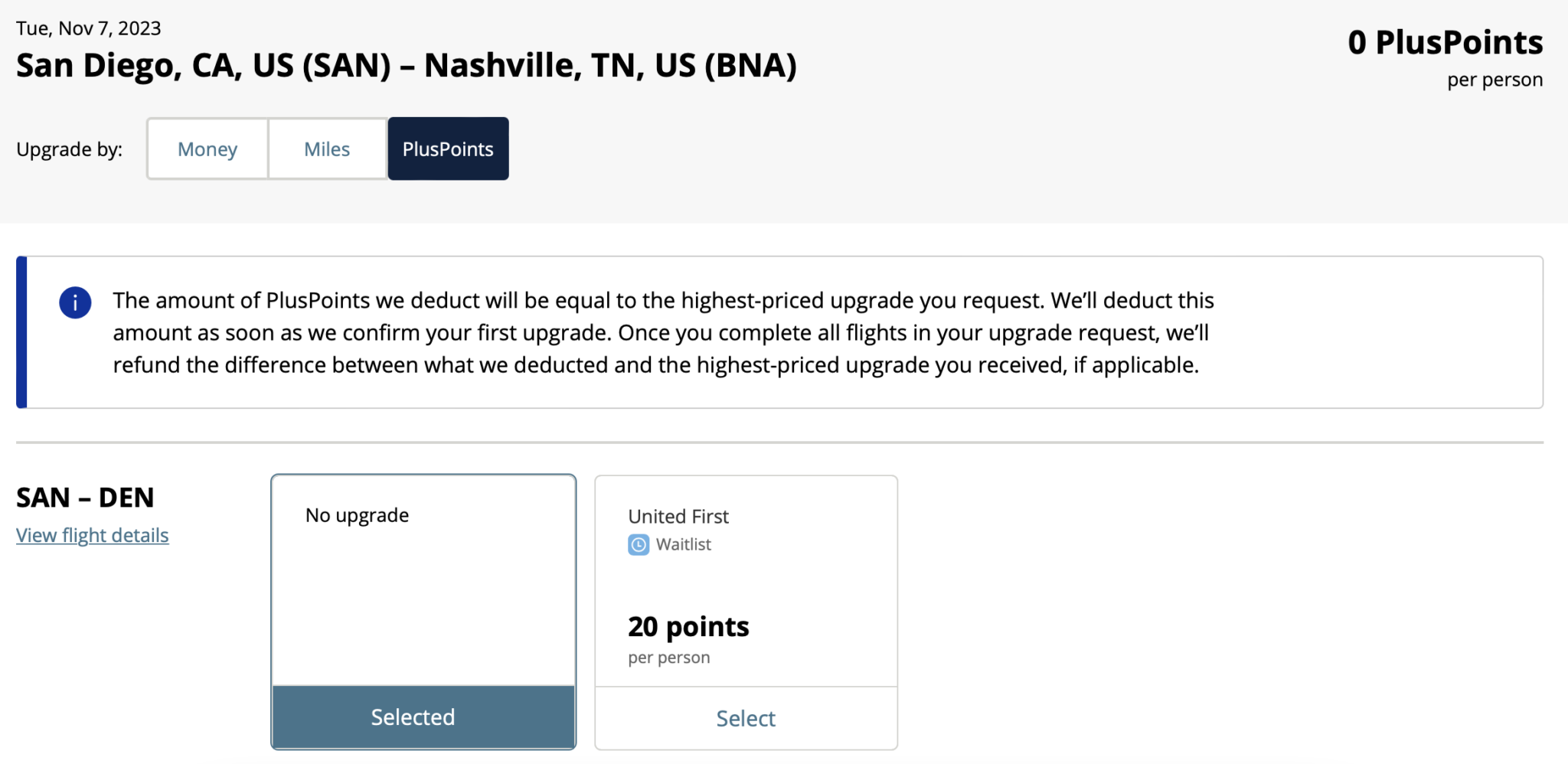1568x764 pixels.
Task: Click the PlusPoints deduction notice text
Action: pos(663,332)
